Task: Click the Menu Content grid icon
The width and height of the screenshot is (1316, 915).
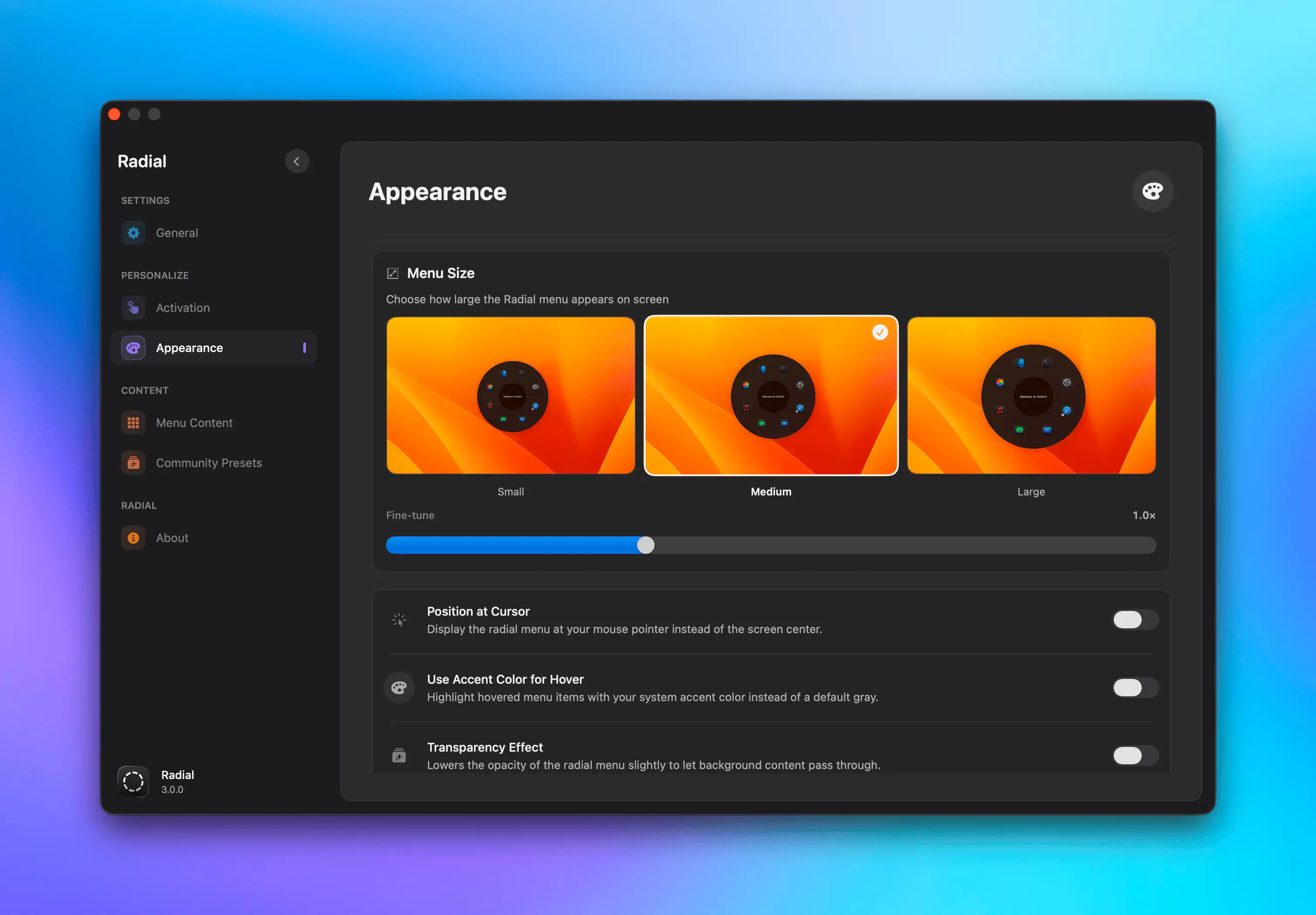Action: pyautogui.click(x=133, y=423)
